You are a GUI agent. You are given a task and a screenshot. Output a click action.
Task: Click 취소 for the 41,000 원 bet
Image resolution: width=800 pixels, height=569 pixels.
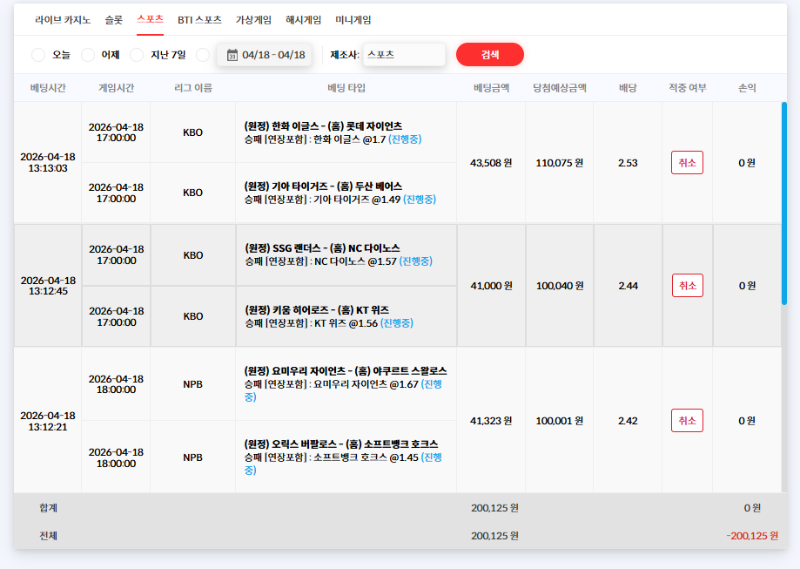click(687, 285)
